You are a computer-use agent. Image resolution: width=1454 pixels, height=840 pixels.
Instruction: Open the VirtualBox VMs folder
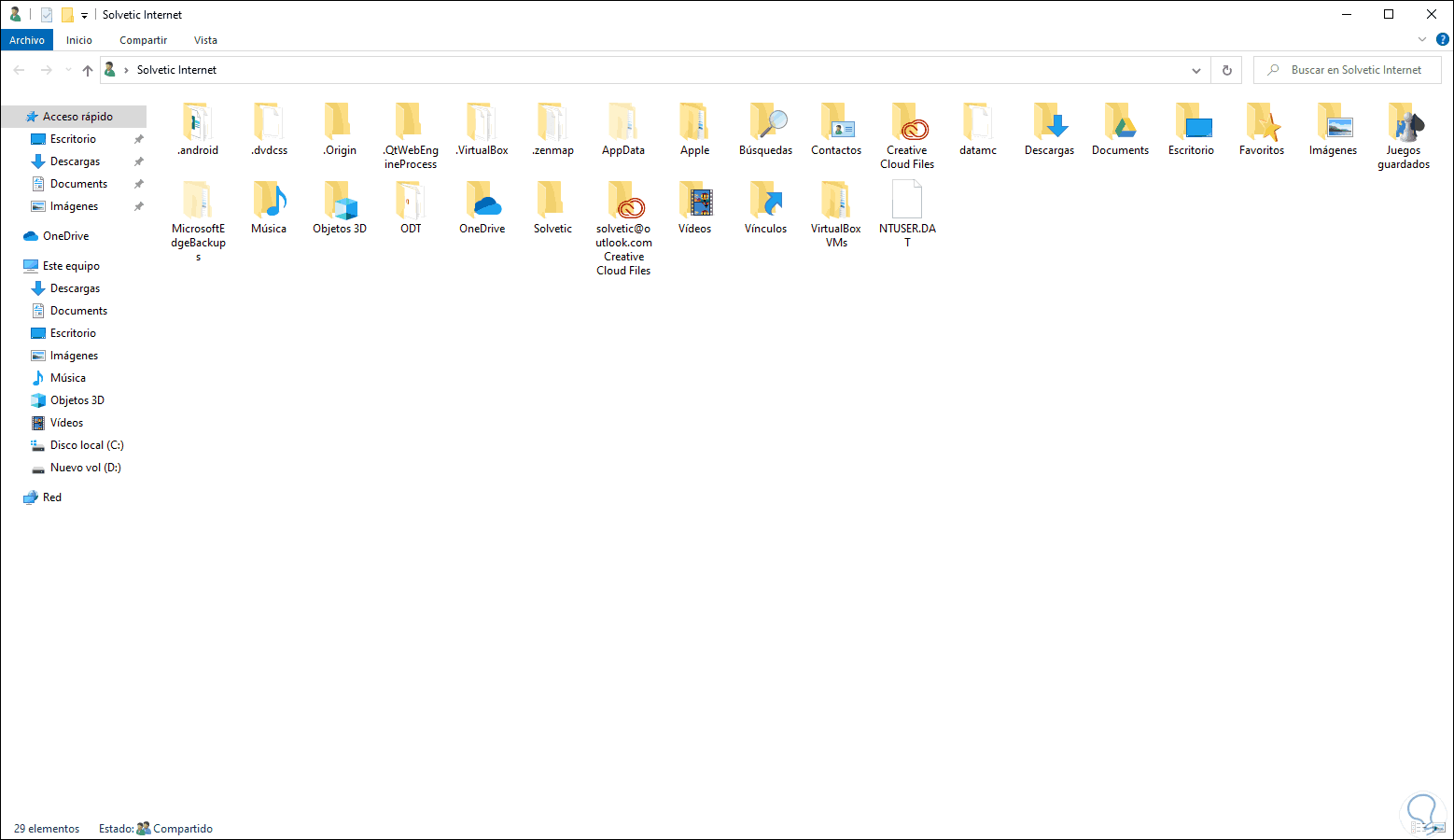coord(835,205)
